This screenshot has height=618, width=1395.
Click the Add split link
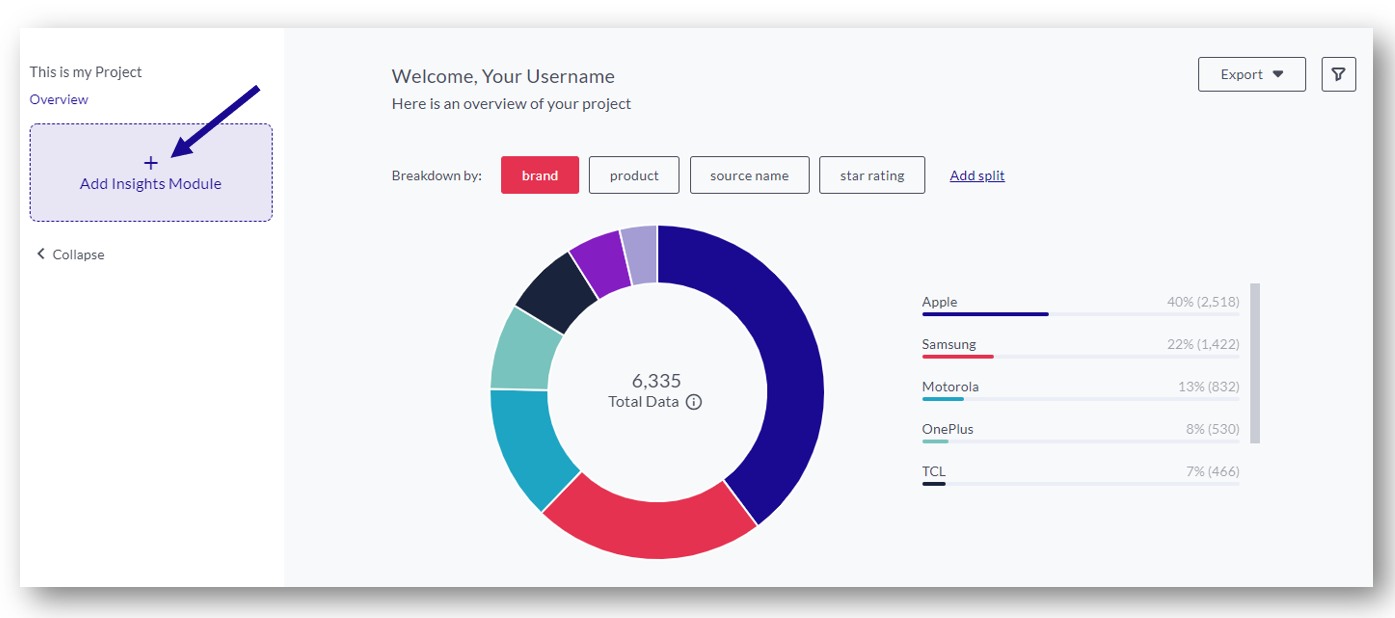coord(977,175)
